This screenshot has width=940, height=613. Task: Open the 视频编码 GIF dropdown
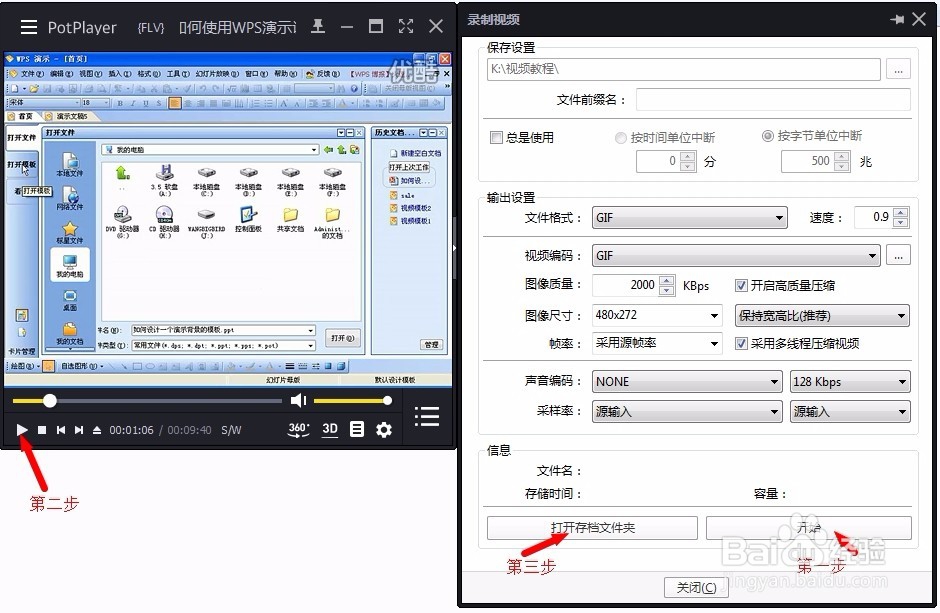(x=736, y=256)
